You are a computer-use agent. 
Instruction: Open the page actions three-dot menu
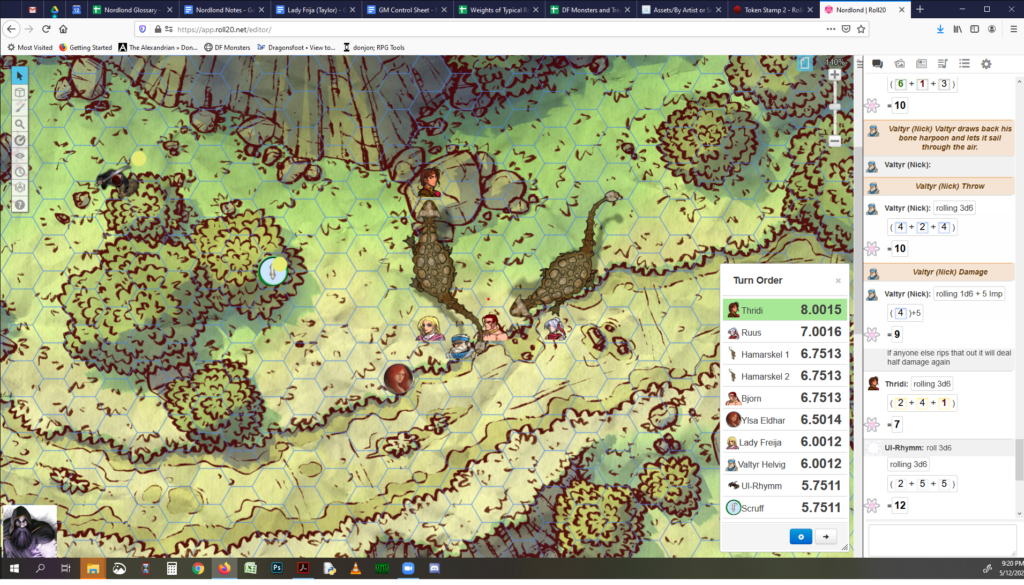(x=830, y=29)
